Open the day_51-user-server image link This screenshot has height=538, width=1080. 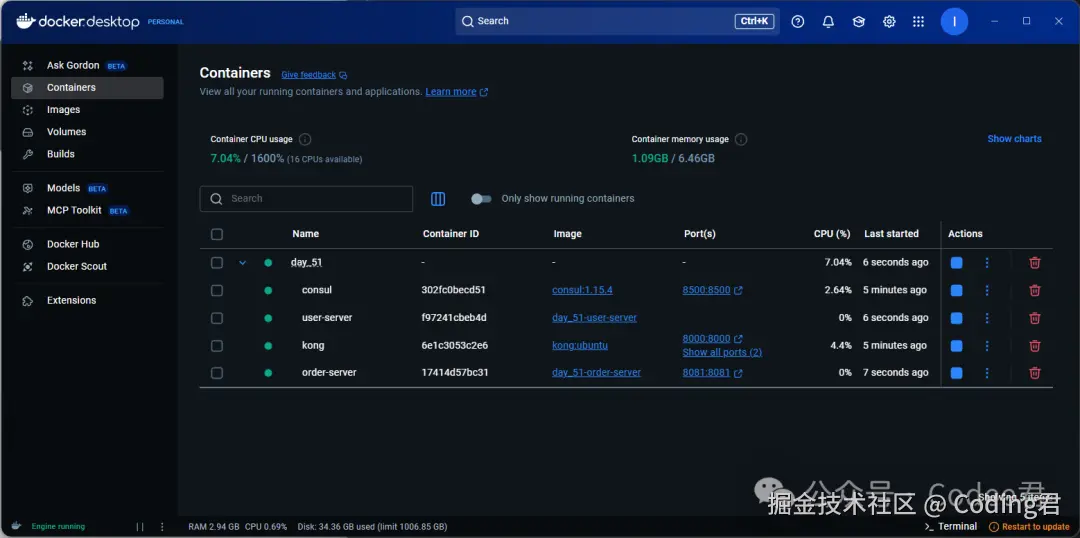click(594, 318)
